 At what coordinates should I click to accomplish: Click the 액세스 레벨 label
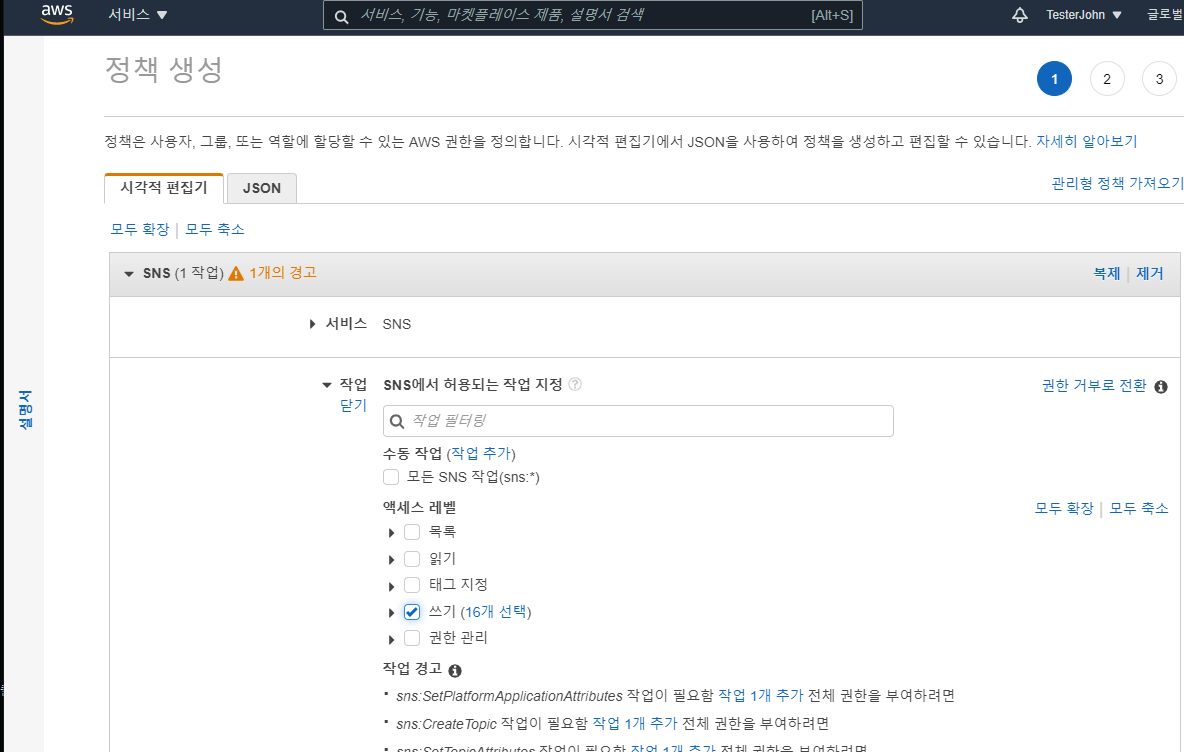(420, 507)
